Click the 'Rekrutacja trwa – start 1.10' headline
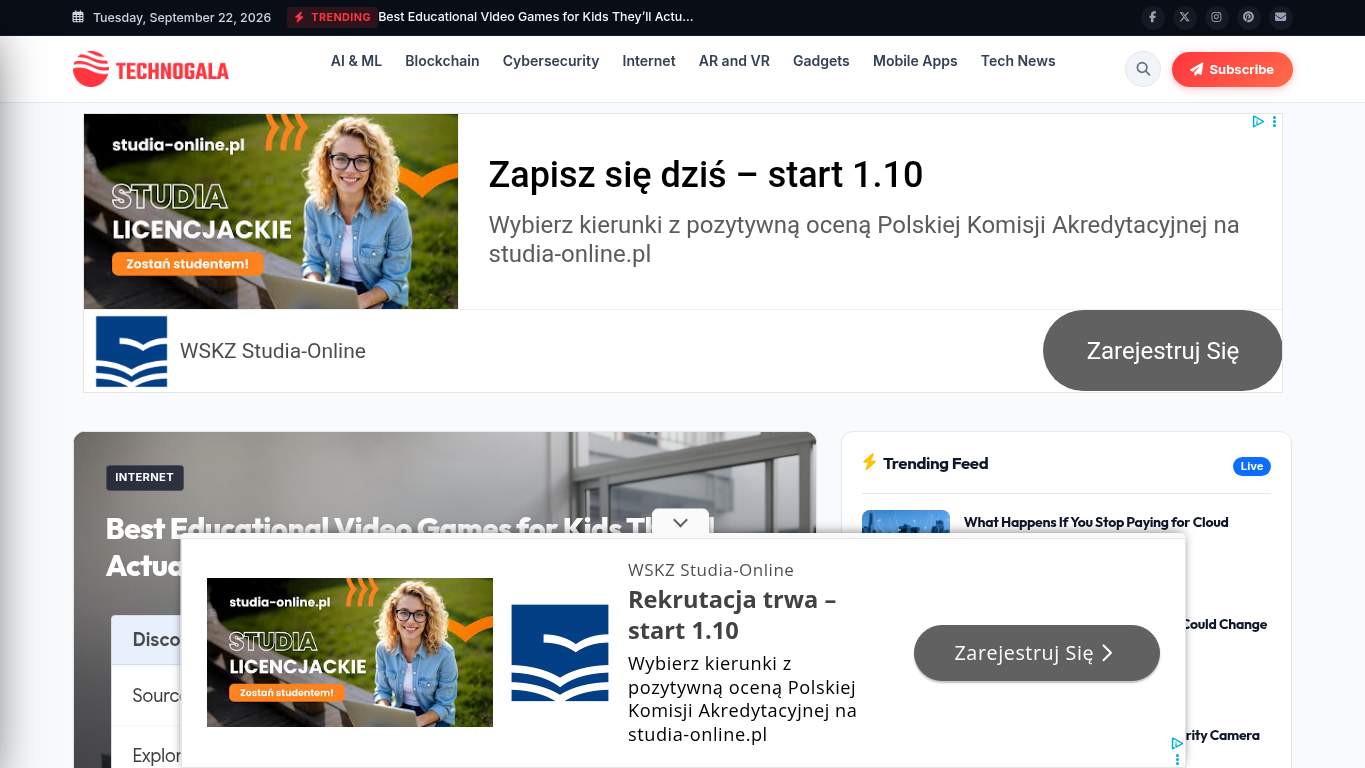 tap(732, 615)
